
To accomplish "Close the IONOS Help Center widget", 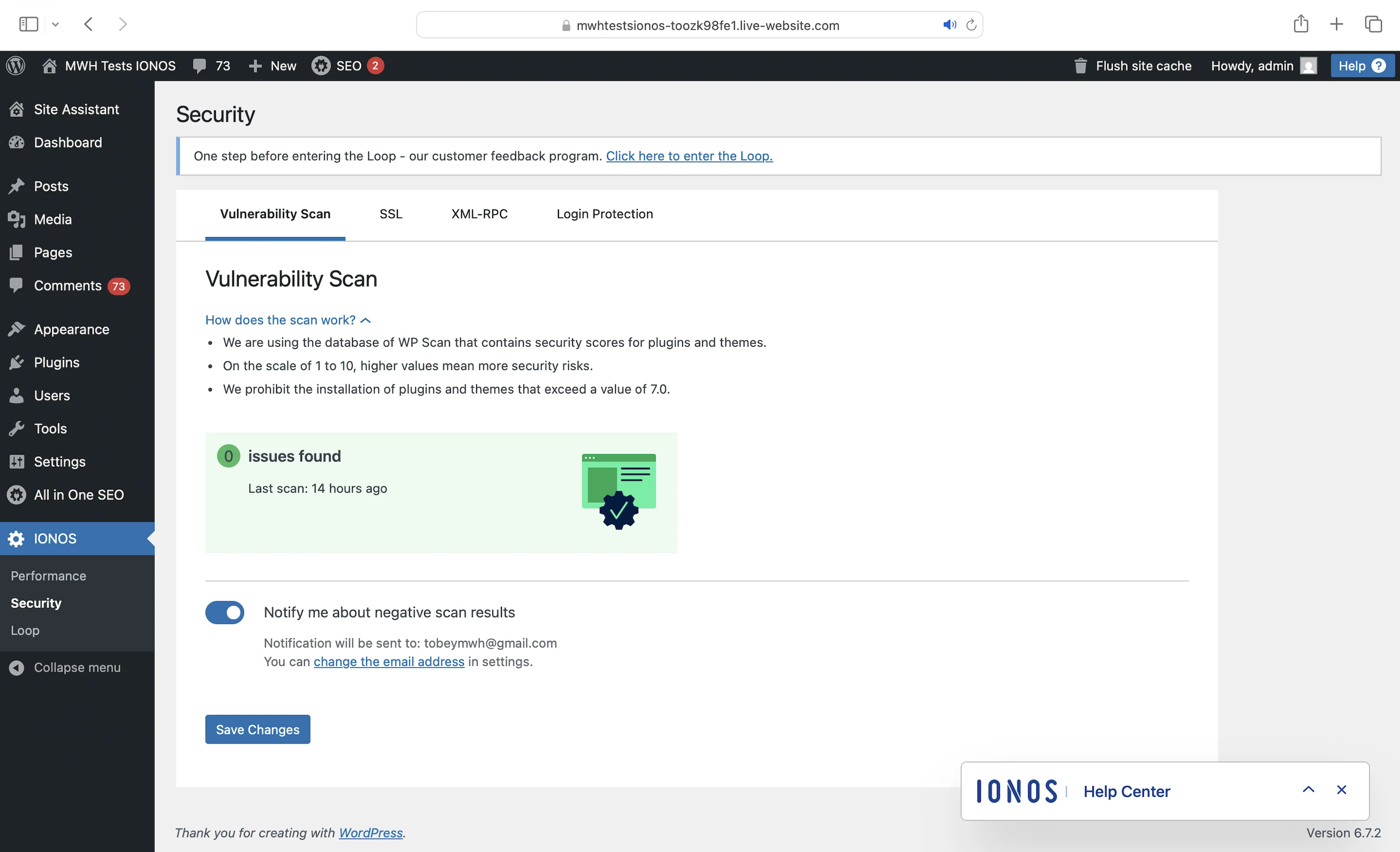I will click(x=1341, y=789).
